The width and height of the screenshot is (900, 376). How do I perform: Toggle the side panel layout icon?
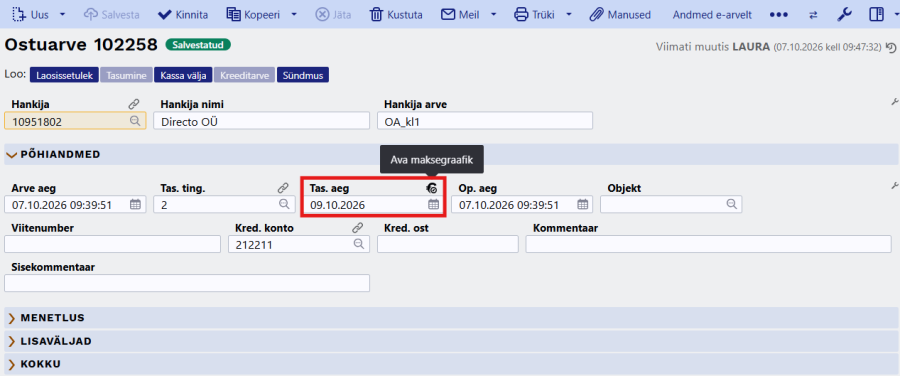(x=876, y=15)
